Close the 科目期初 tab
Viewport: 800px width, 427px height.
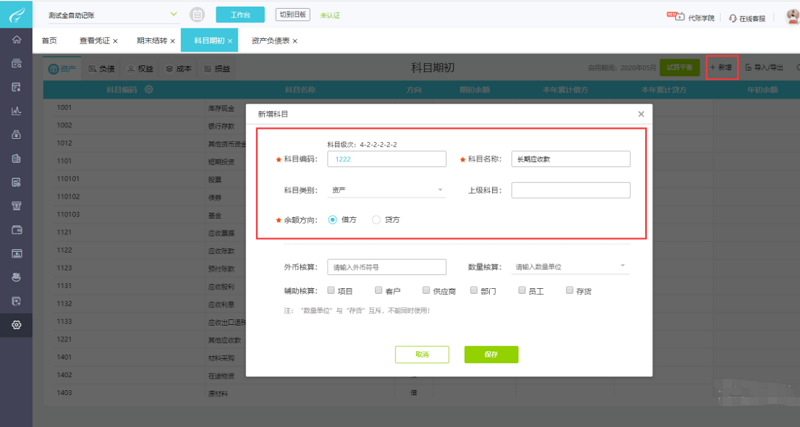[x=230, y=41]
